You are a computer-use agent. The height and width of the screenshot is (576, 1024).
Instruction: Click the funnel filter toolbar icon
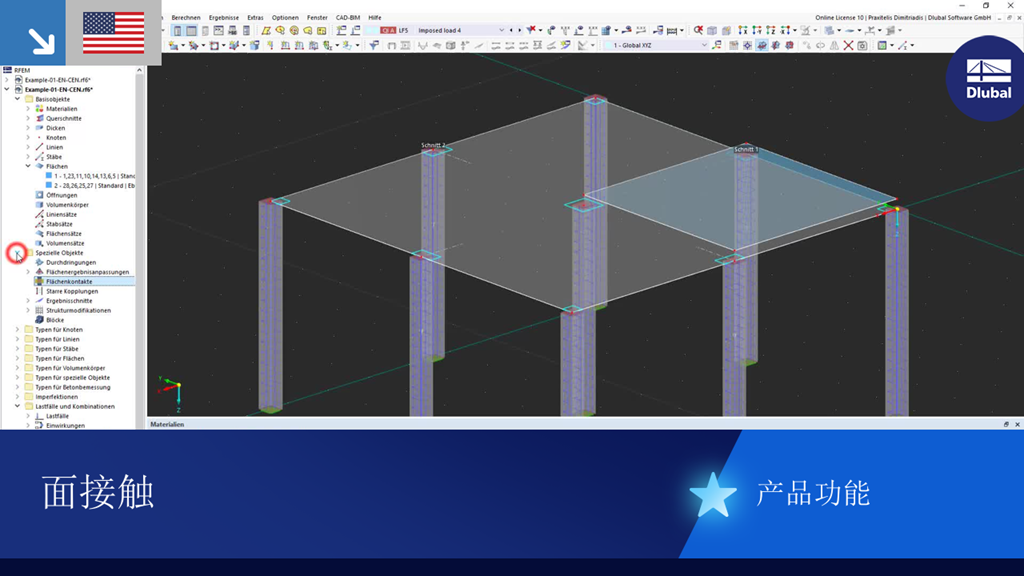[x=374, y=45]
